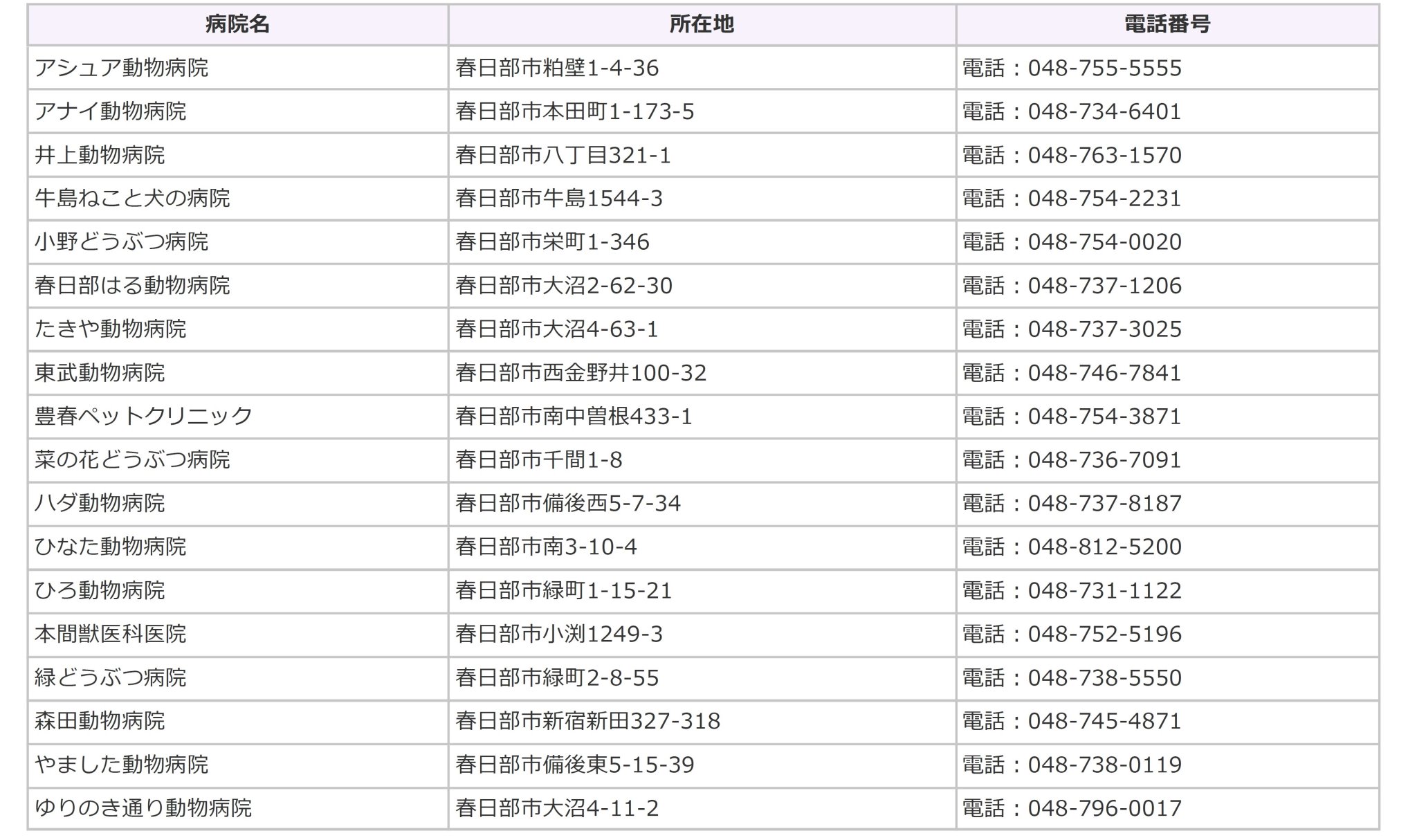Click the 電話番号 column header
1417x840 pixels.
(1167, 25)
